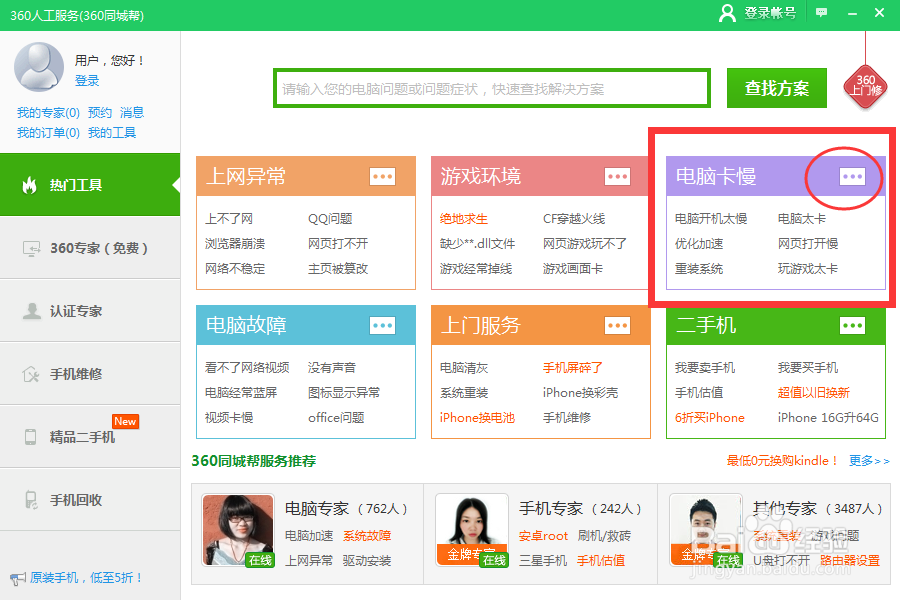The height and width of the screenshot is (600, 900).
Task: Open 看不了网络视频 entry
Action: (x=247, y=367)
